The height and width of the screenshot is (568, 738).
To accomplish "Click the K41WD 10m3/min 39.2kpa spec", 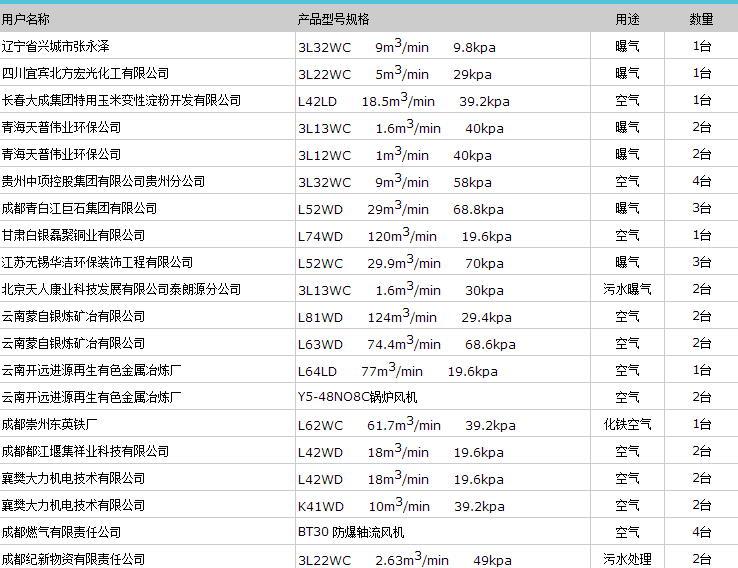I will click(x=401, y=505).
